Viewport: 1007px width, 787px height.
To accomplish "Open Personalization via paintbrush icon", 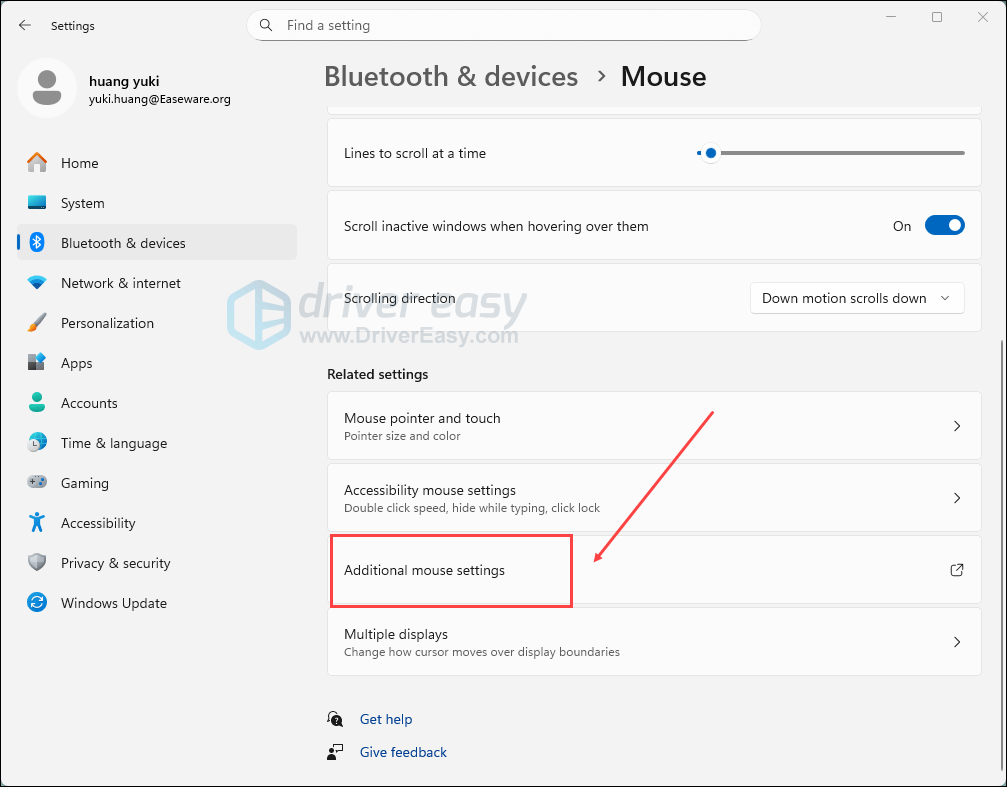I will (37, 323).
